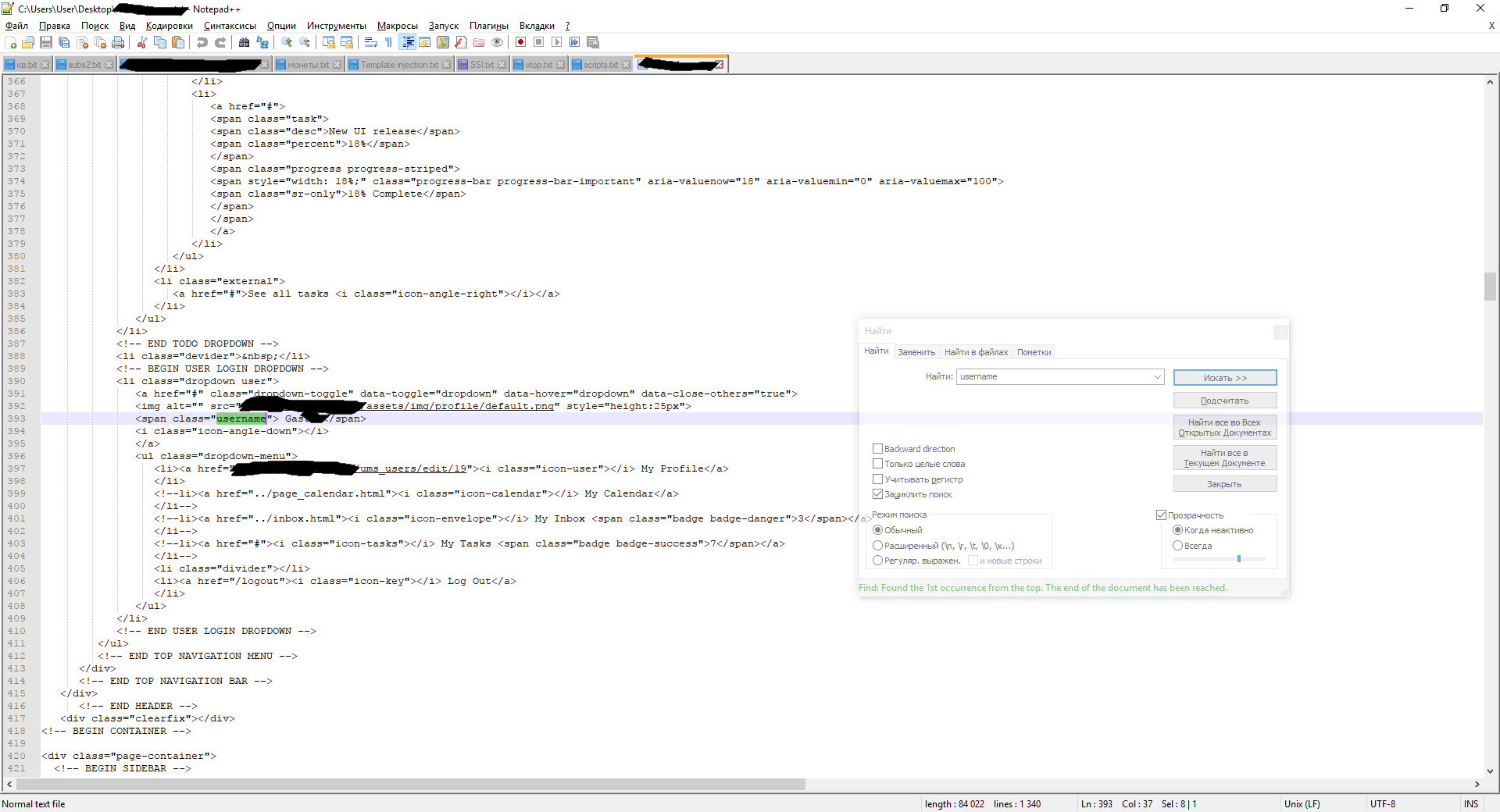Viewport: 1500px width, 812px height.
Task: Click 'Найти все во Всех Открытых Документах'
Action: click(1225, 428)
